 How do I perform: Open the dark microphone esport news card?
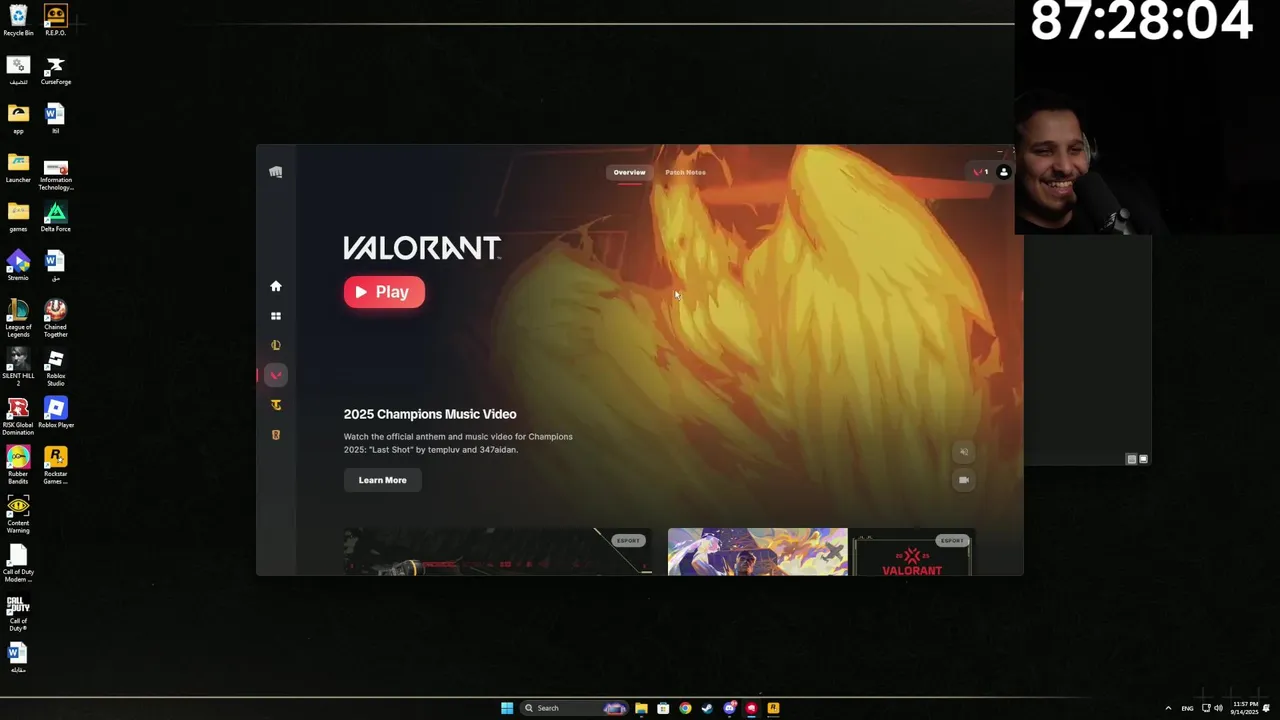498,552
